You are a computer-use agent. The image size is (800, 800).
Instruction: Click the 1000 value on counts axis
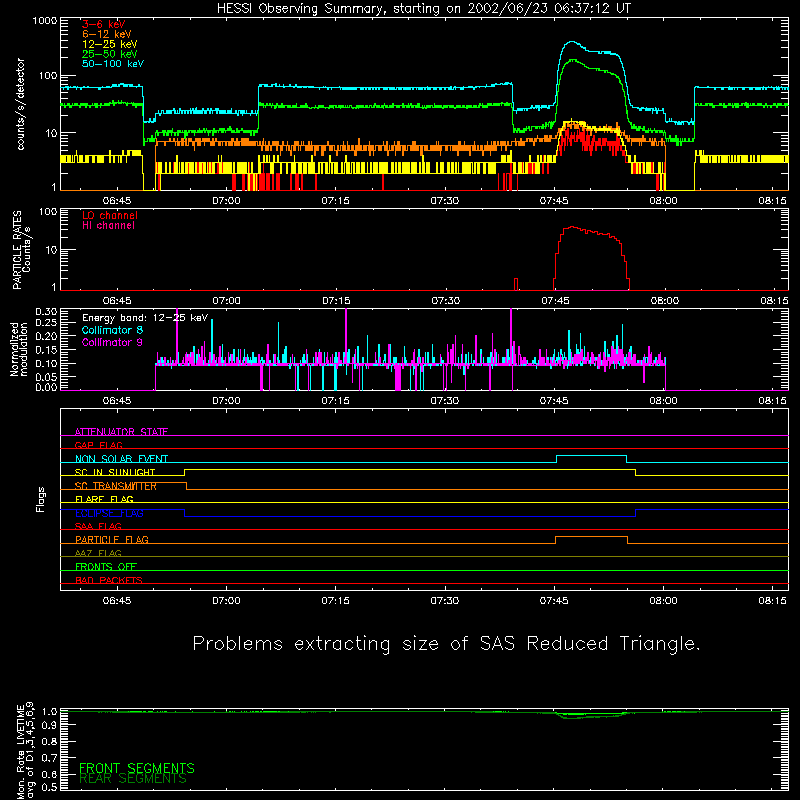[x=45, y=21]
